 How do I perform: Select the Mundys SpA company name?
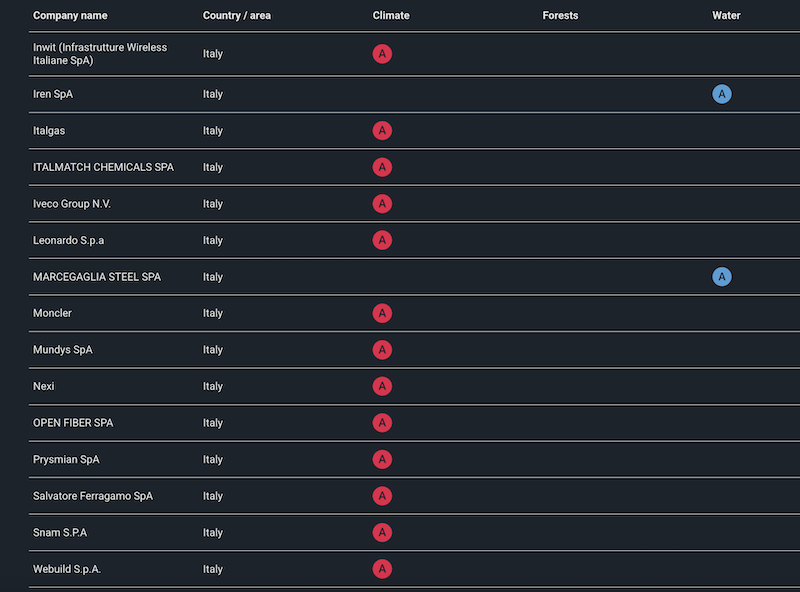coord(63,350)
